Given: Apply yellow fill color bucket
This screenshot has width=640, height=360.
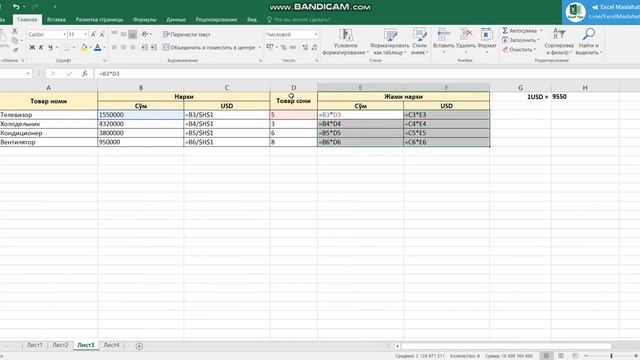Looking at the screenshot, I should coord(84,48).
